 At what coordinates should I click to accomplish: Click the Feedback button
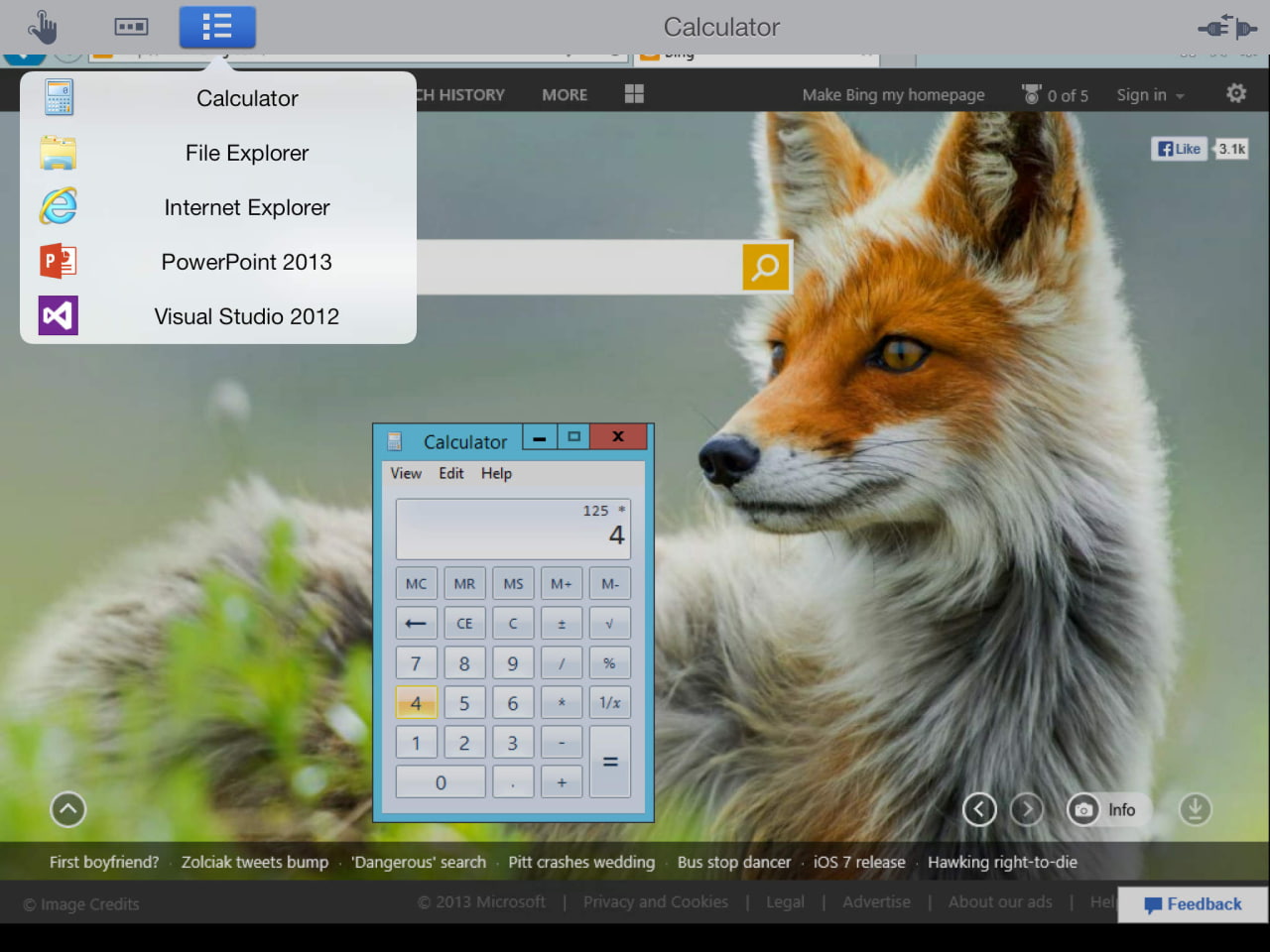(x=1192, y=904)
